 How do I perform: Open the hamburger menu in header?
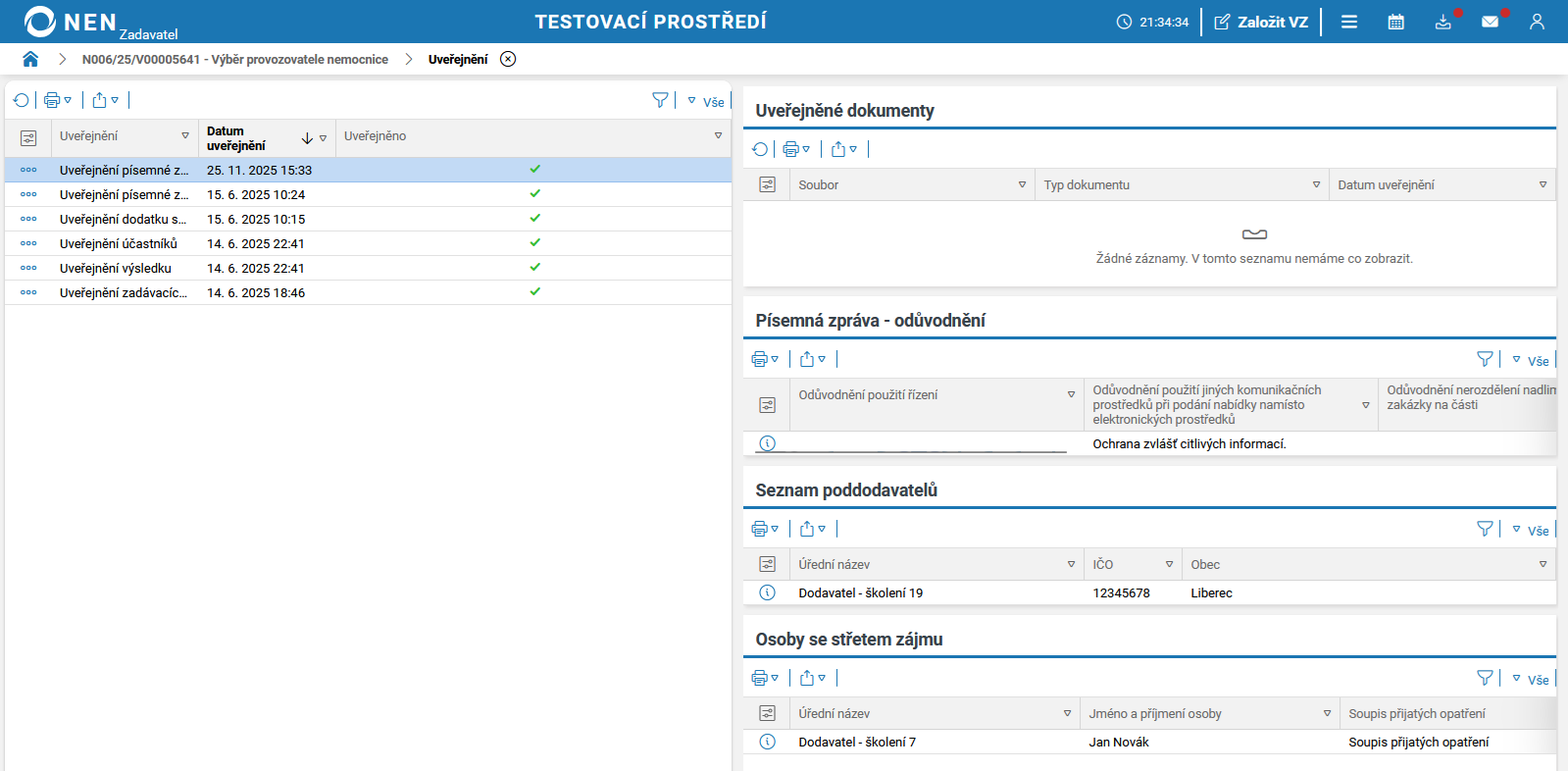[x=1349, y=22]
